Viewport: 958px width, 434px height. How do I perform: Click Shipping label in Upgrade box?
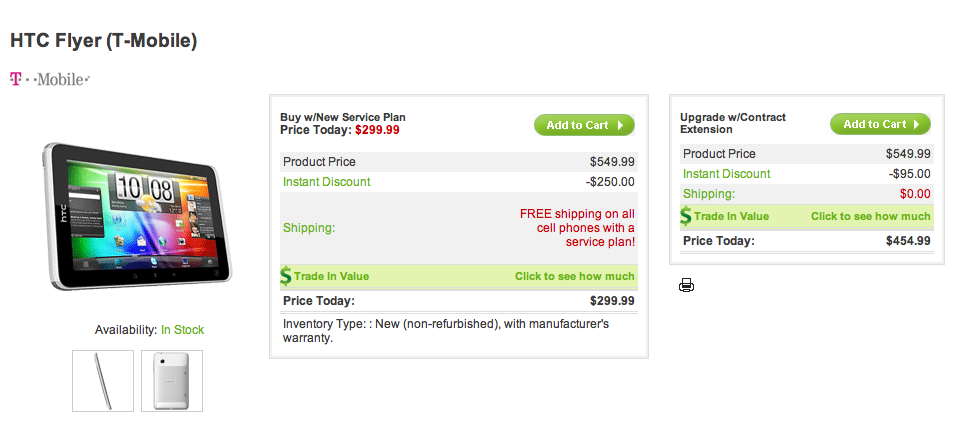tap(708, 194)
